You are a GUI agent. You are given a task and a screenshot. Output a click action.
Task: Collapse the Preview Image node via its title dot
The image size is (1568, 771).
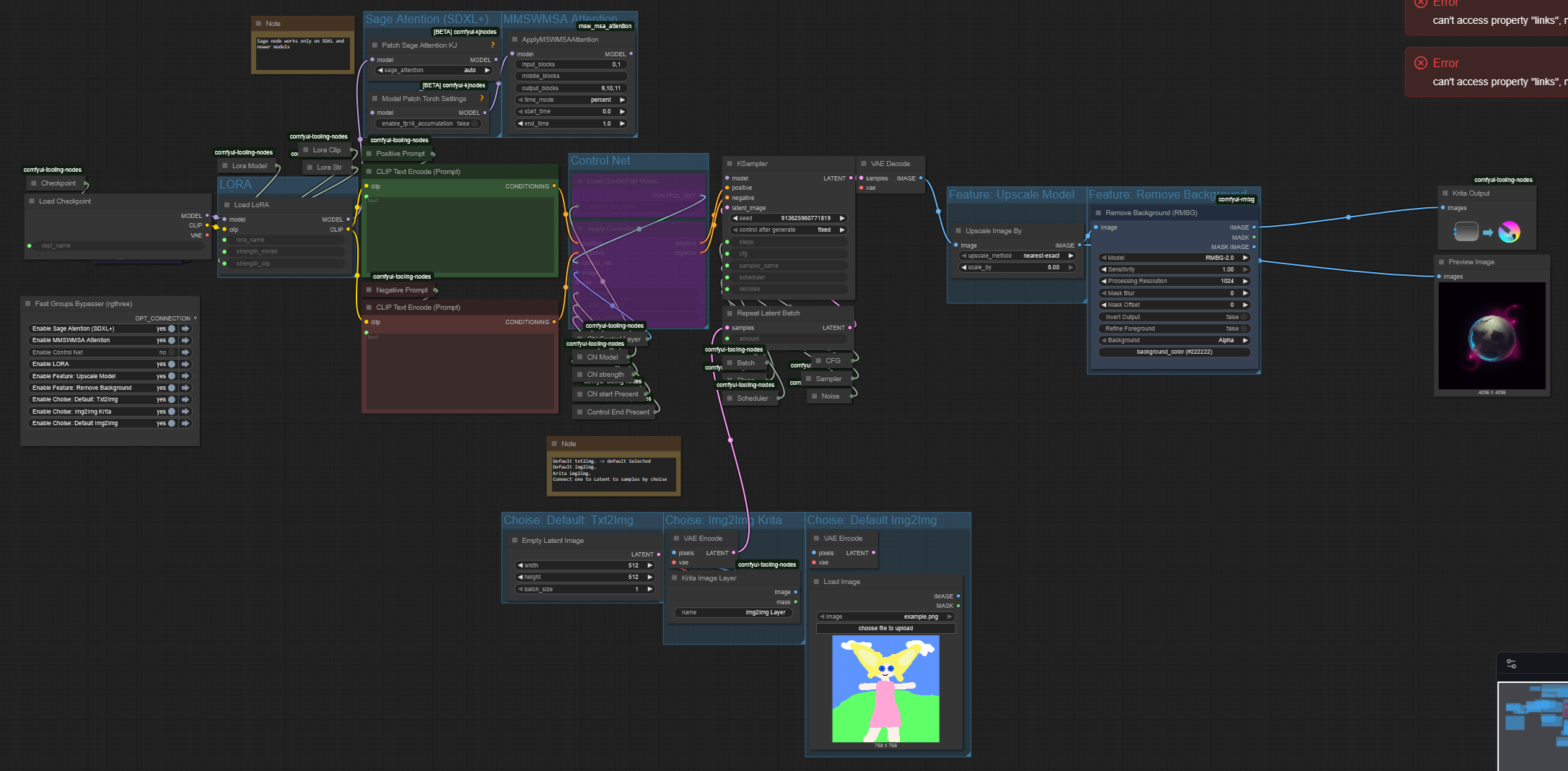1442,262
